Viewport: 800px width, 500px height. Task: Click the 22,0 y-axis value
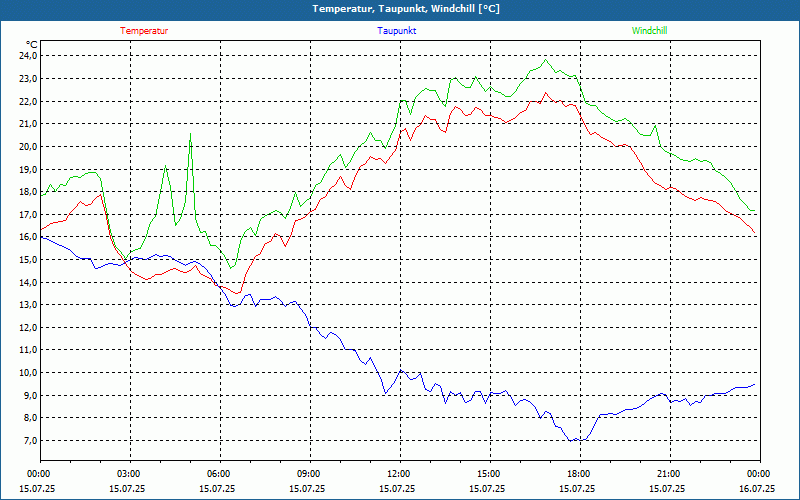tap(29, 101)
